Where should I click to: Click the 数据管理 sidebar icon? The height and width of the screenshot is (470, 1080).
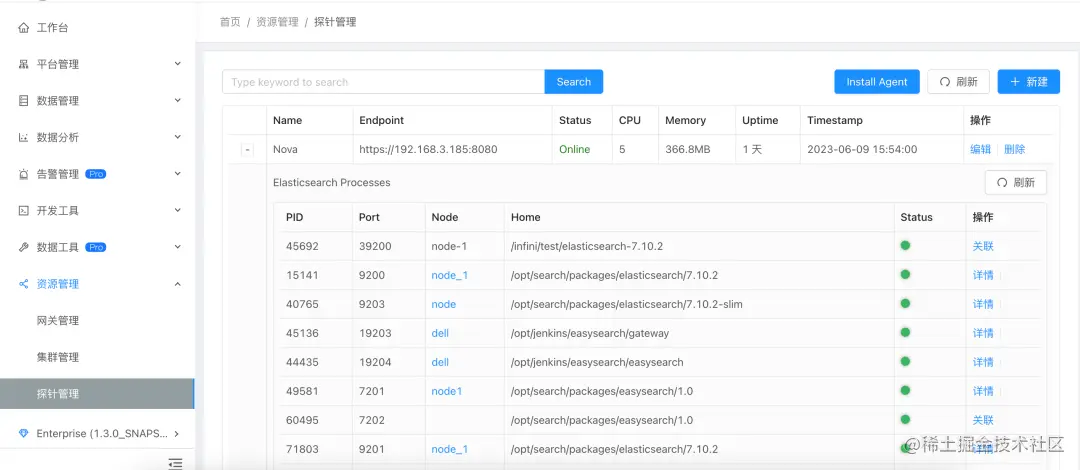(23, 101)
